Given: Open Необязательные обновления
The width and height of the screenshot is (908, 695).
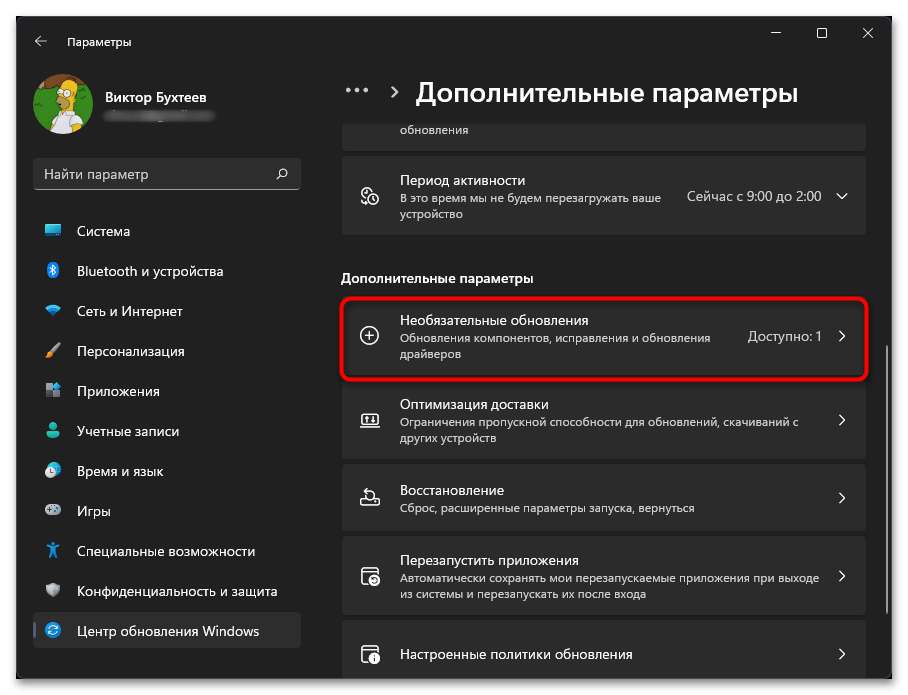Looking at the screenshot, I should pos(604,337).
